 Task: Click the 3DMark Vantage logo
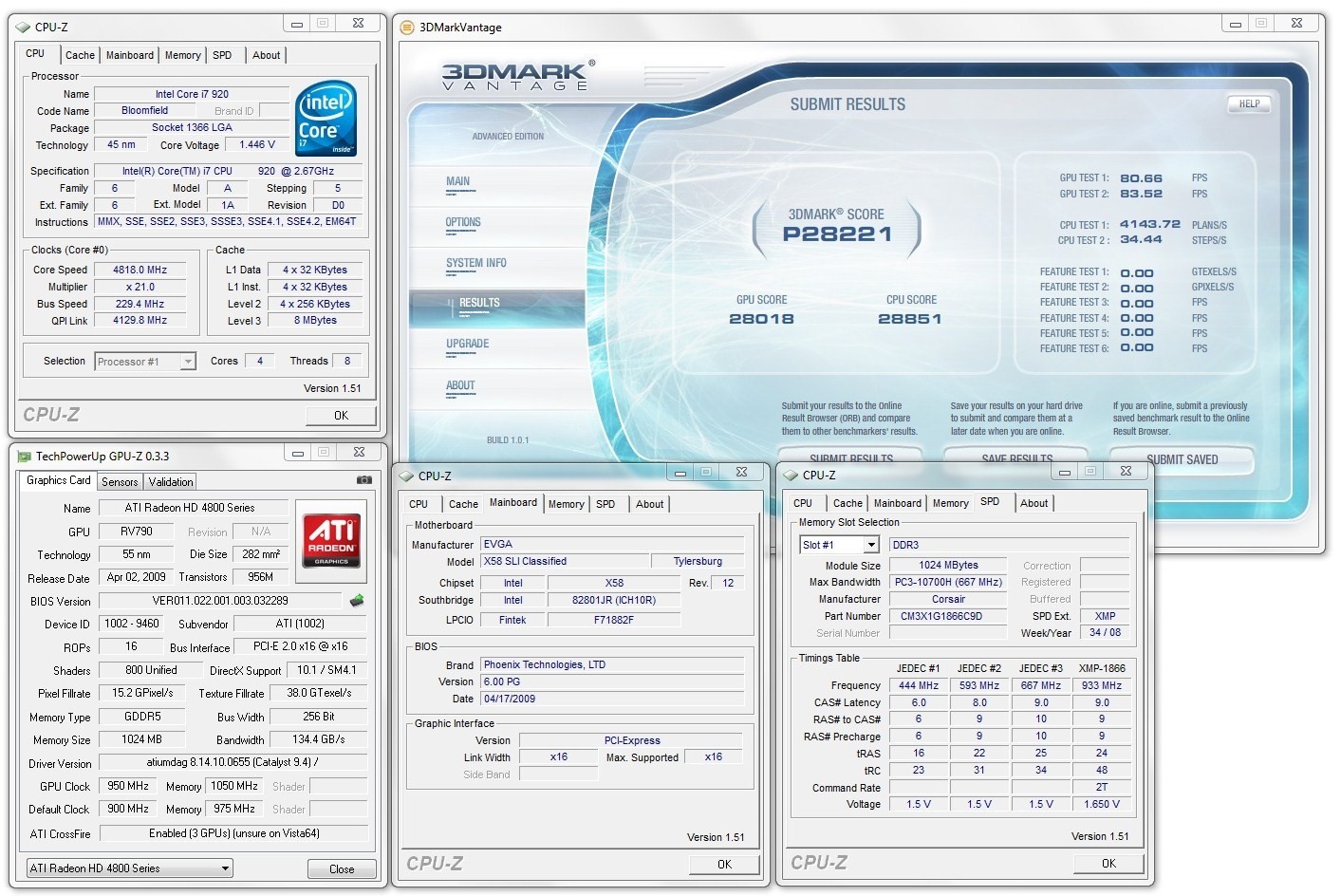point(518,75)
